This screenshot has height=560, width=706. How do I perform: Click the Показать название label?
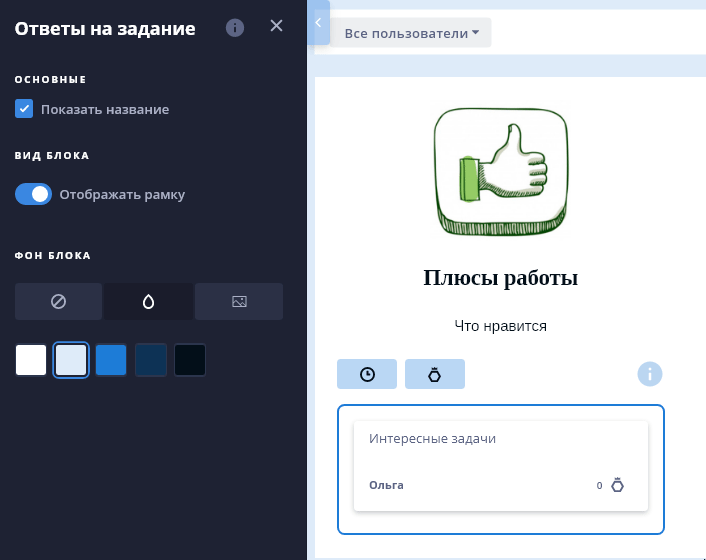pyautogui.click(x=105, y=109)
